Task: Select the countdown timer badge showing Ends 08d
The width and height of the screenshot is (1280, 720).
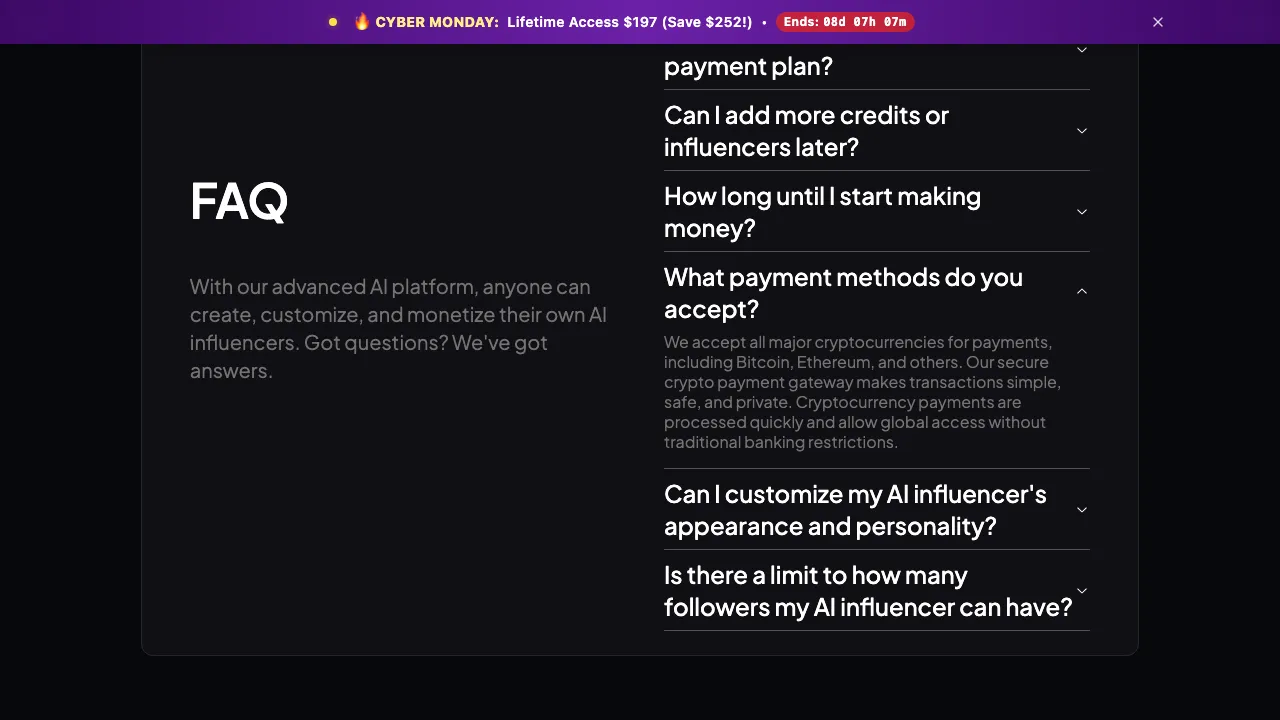Action: point(845,21)
